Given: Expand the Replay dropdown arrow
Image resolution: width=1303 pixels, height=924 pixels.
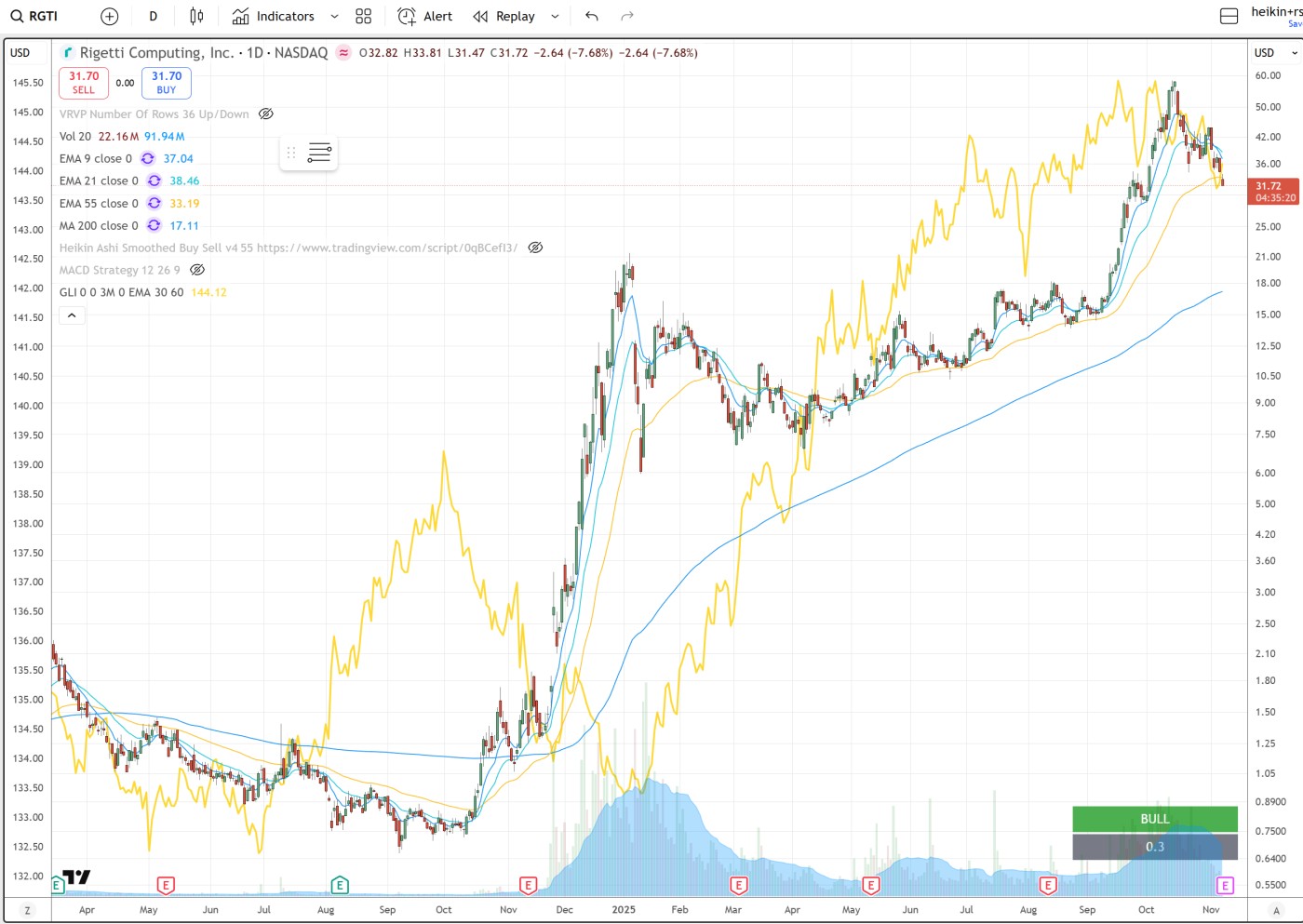Looking at the screenshot, I should pyautogui.click(x=556, y=16).
